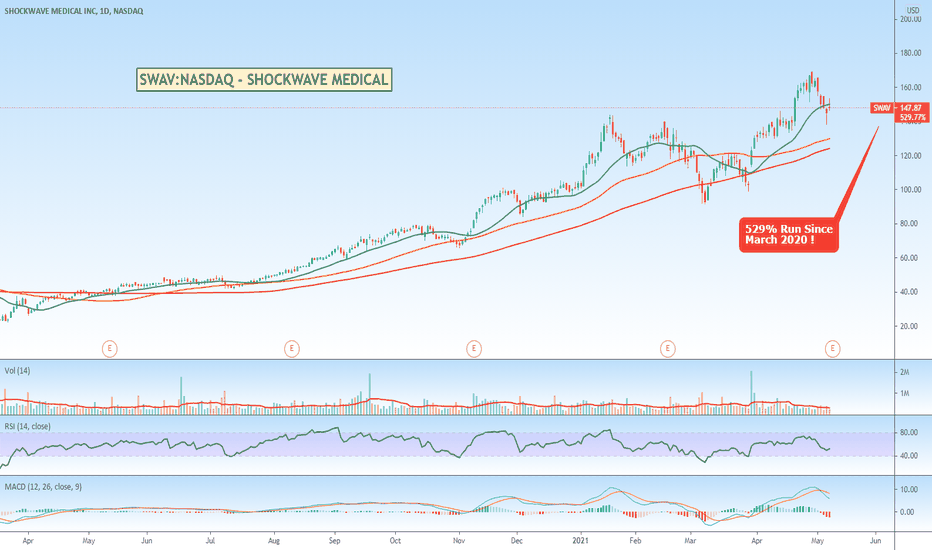Click the earnings marker in mid-February 2021
Viewport: 932px width, 550px height.
[x=667, y=348]
